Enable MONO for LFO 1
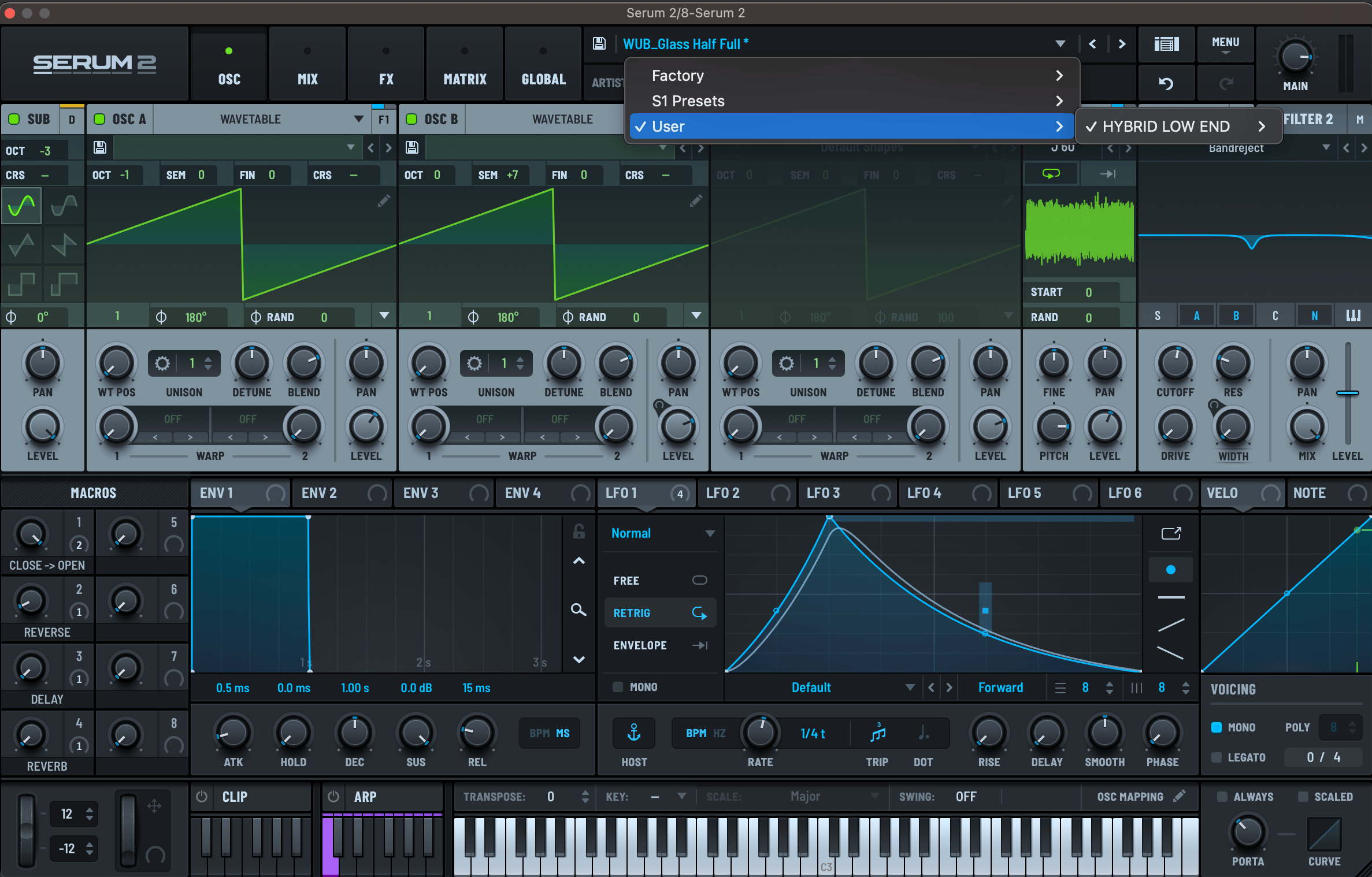Image resolution: width=1372 pixels, height=877 pixels. pyautogui.click(x=617, y=687)
